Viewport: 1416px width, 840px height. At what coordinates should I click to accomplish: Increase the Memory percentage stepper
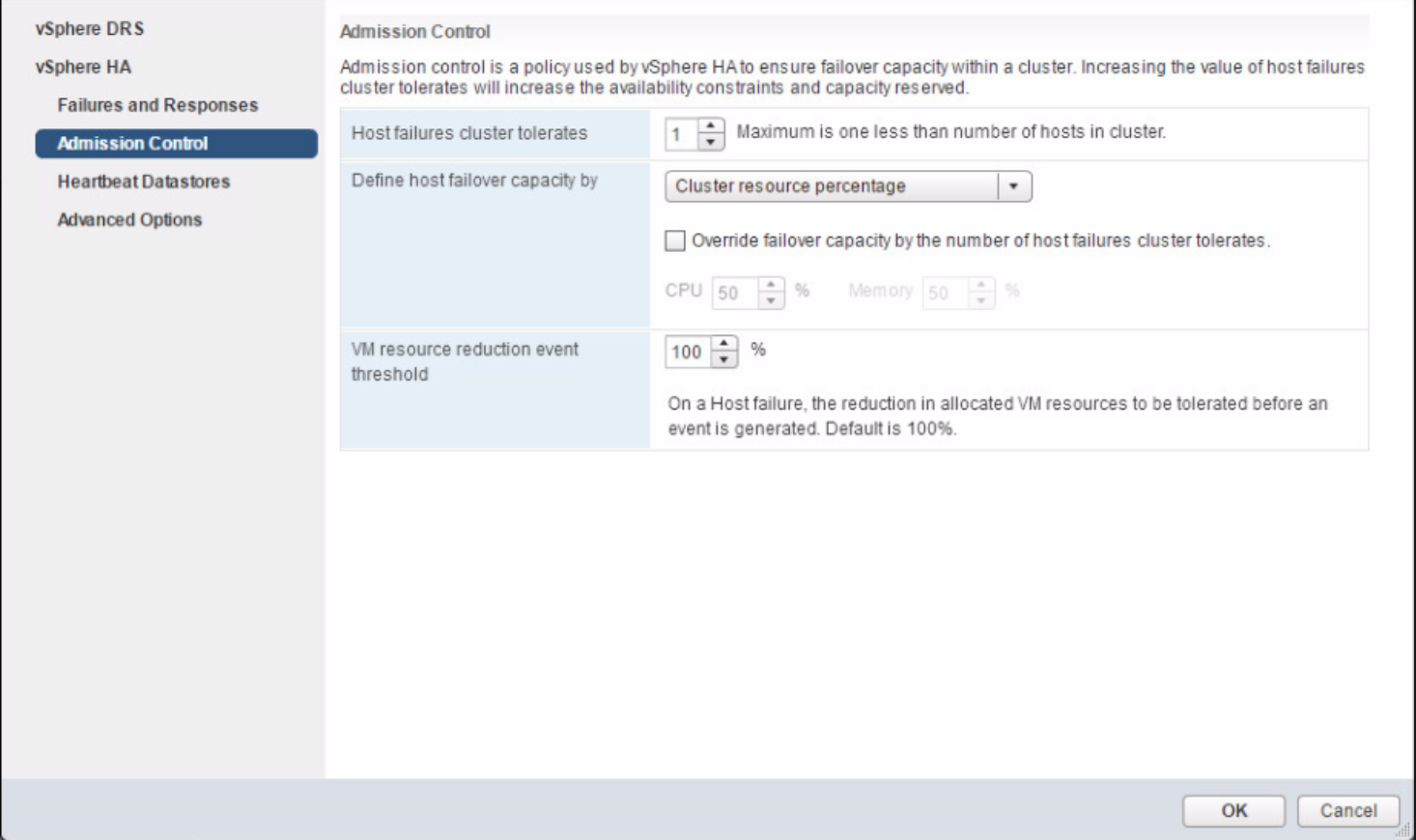[x=981, y=285]
